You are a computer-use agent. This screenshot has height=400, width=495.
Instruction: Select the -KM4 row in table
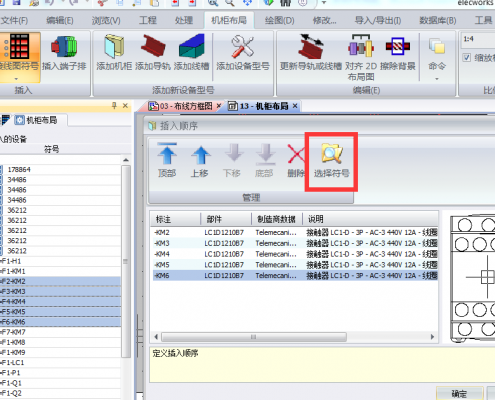tap(295, 254)
